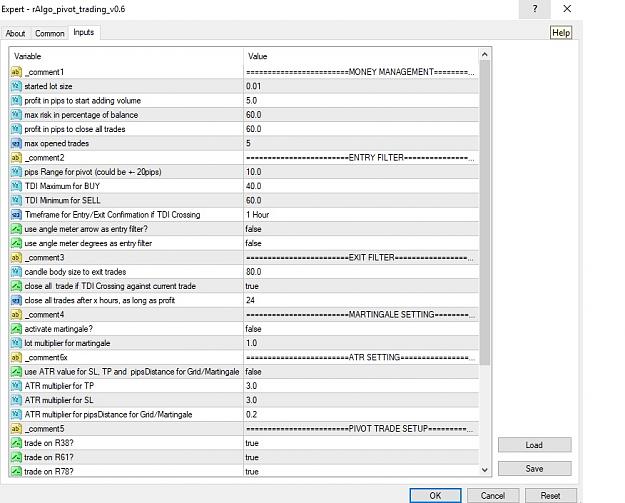Click icon beside pips Range for pivot
The image size is (625, 503).
16,172
